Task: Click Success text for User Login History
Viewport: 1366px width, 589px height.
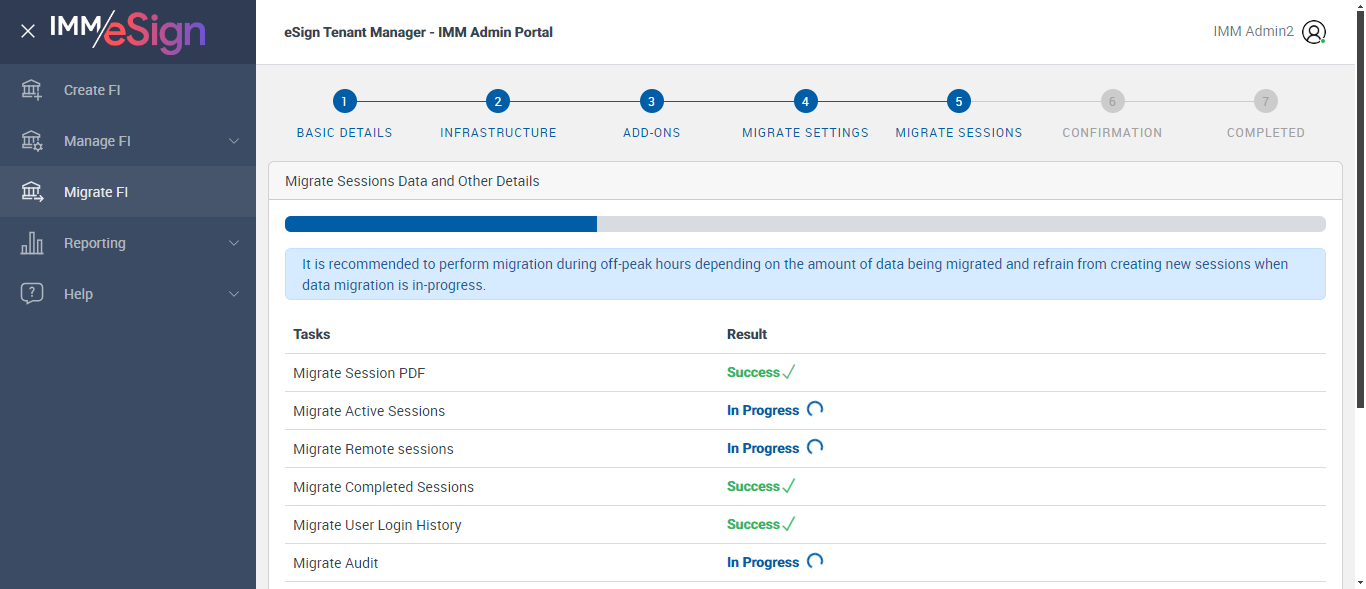Action: coord(753,524)
